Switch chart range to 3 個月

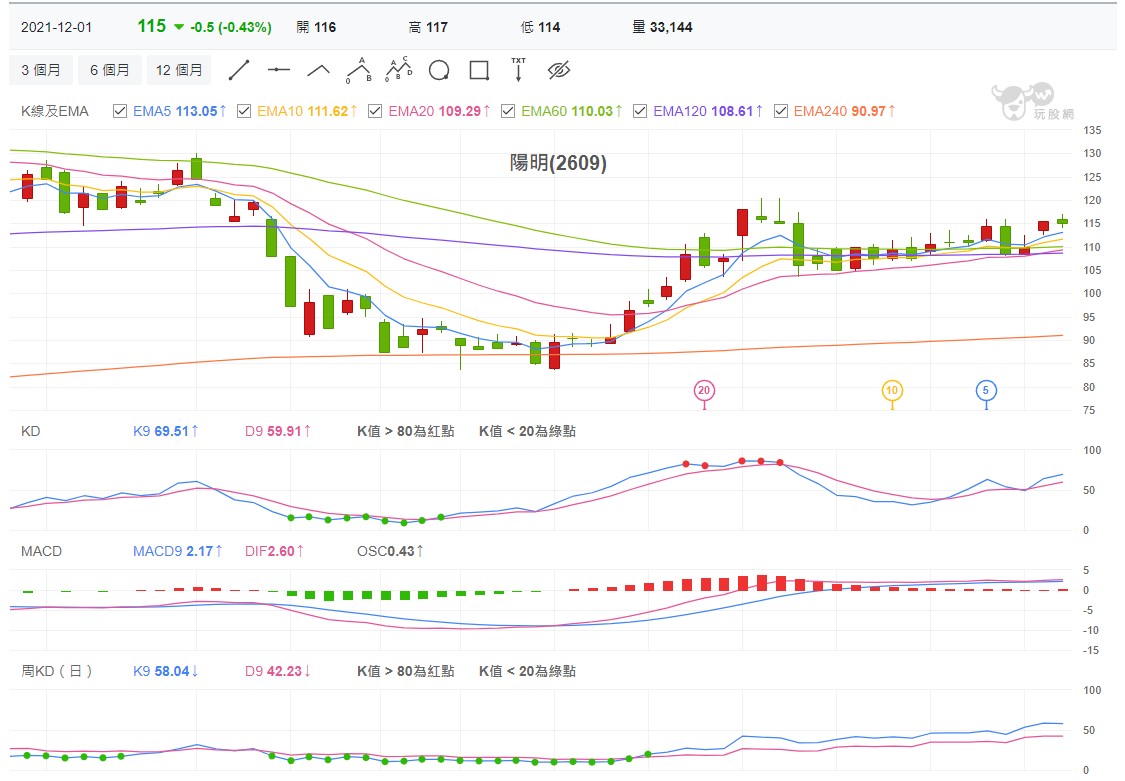click(x=41, y=70)
